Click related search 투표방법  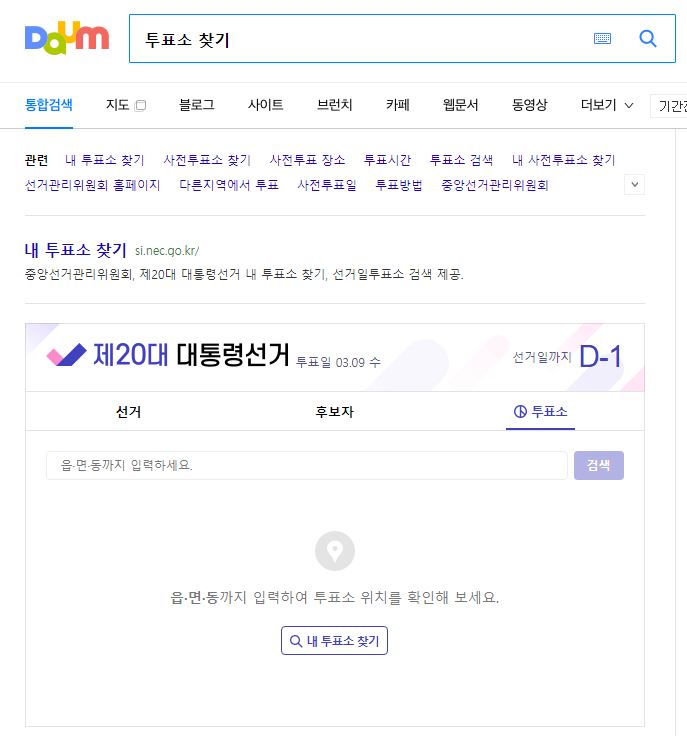click(x=399, y=185)
